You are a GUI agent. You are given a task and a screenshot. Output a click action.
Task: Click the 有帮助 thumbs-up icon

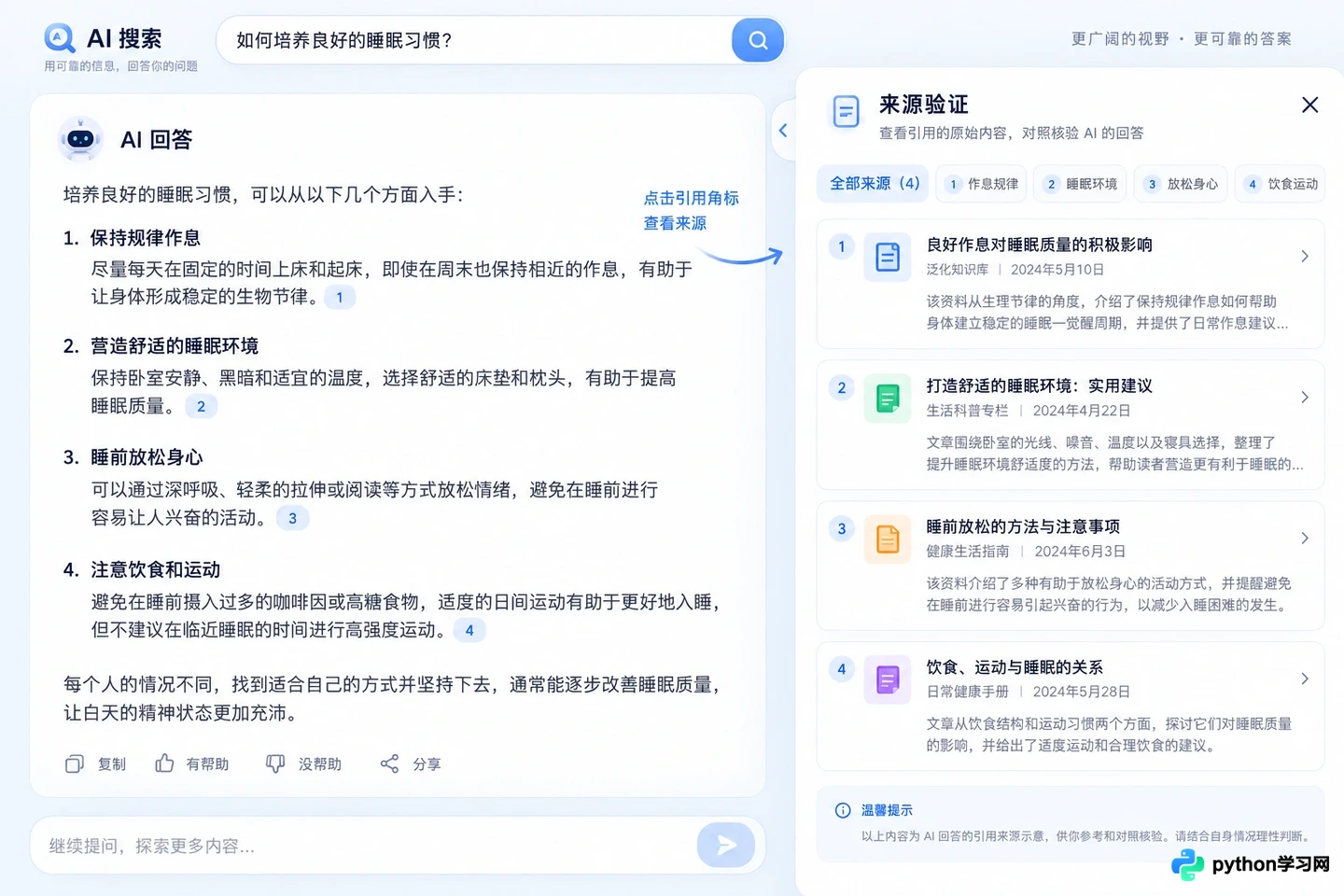click(x=164, y=763)
